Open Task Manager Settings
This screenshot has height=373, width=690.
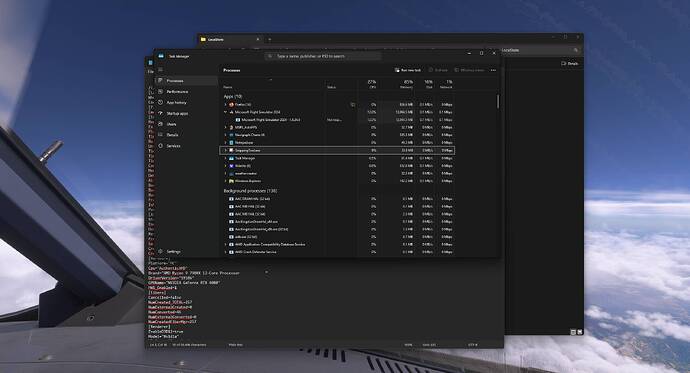187,251
